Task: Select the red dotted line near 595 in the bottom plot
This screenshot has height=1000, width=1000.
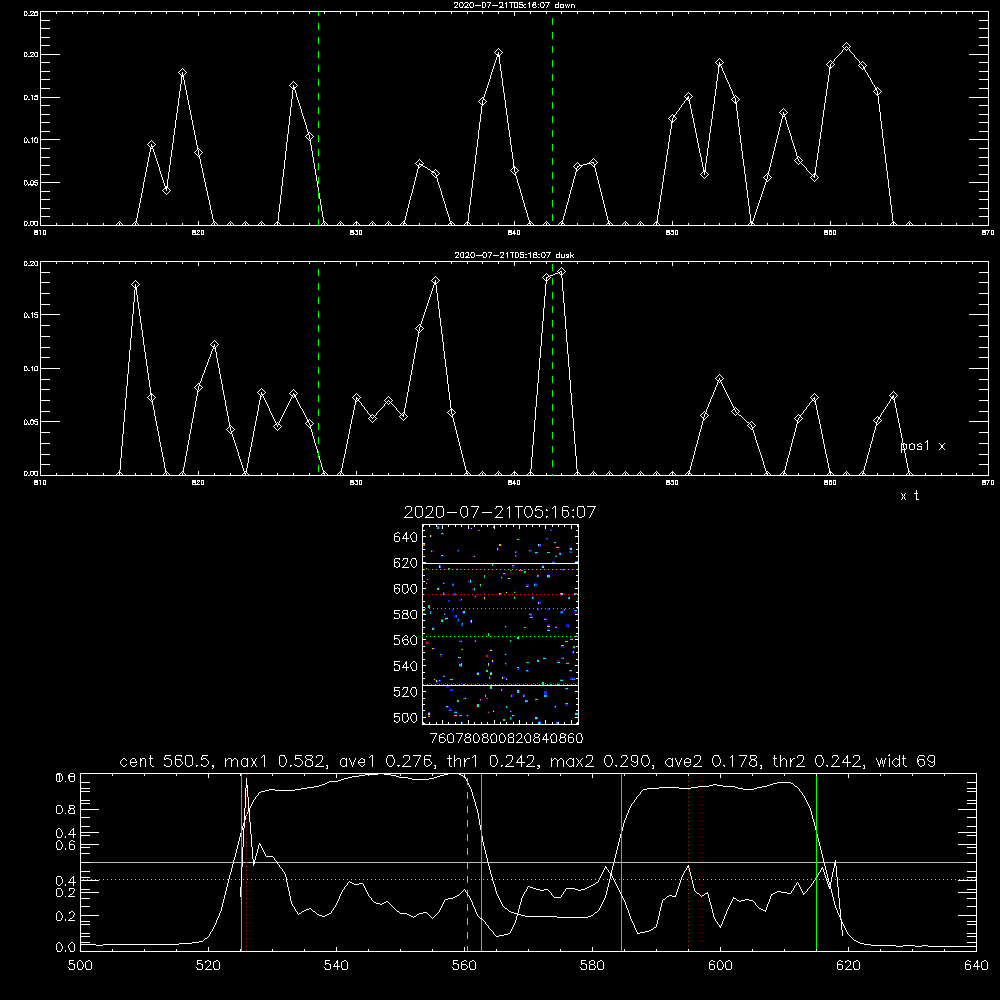Action: (689, 862)
